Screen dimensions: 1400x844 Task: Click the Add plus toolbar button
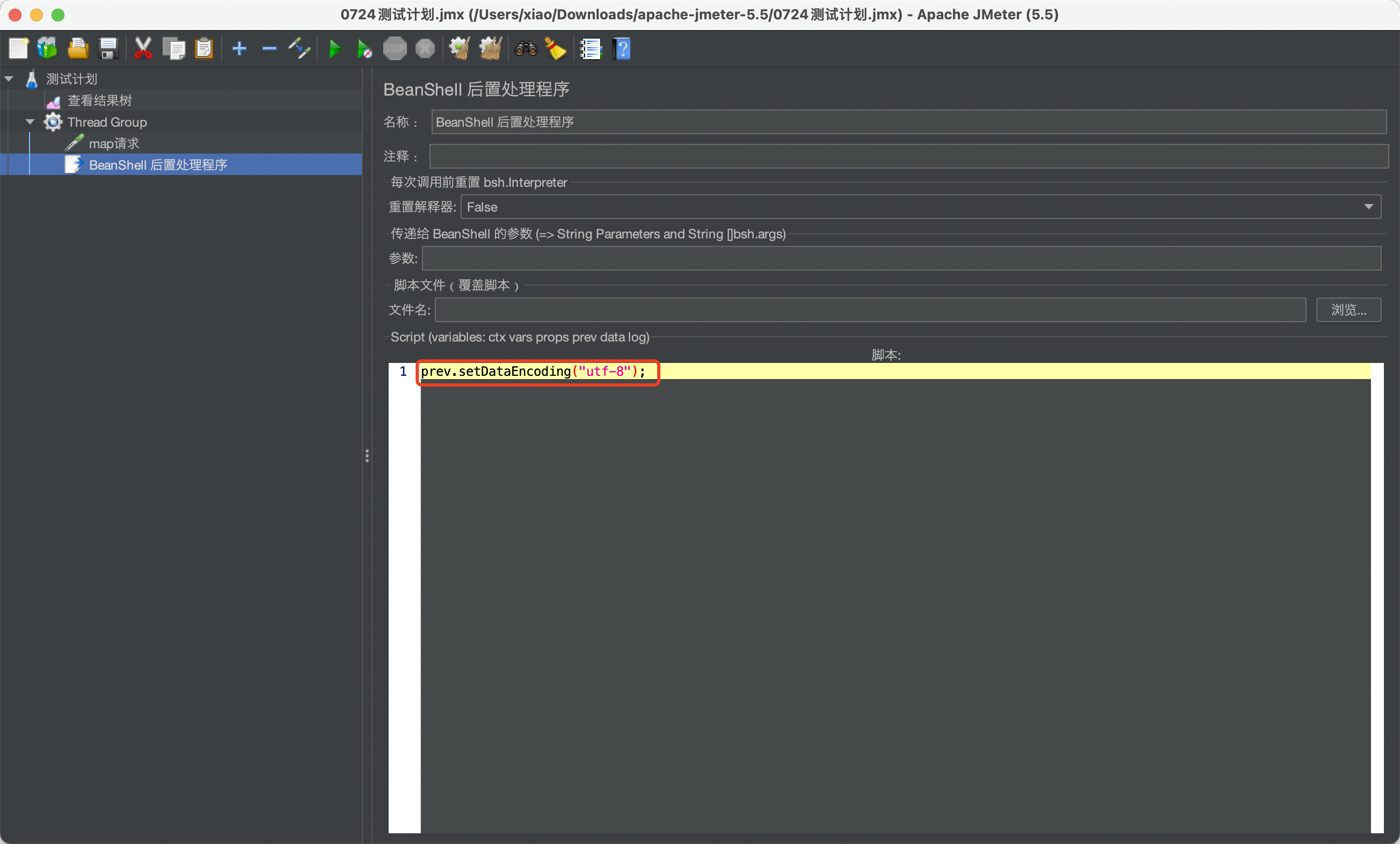239,48
